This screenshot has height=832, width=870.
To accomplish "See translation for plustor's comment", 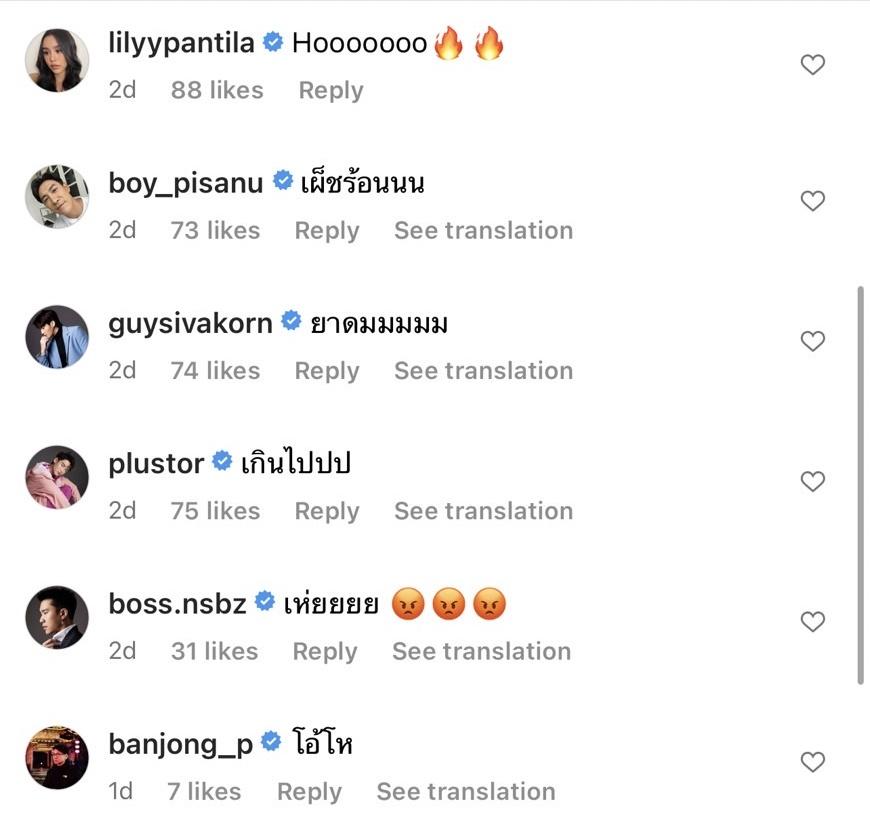I will 483,511.
